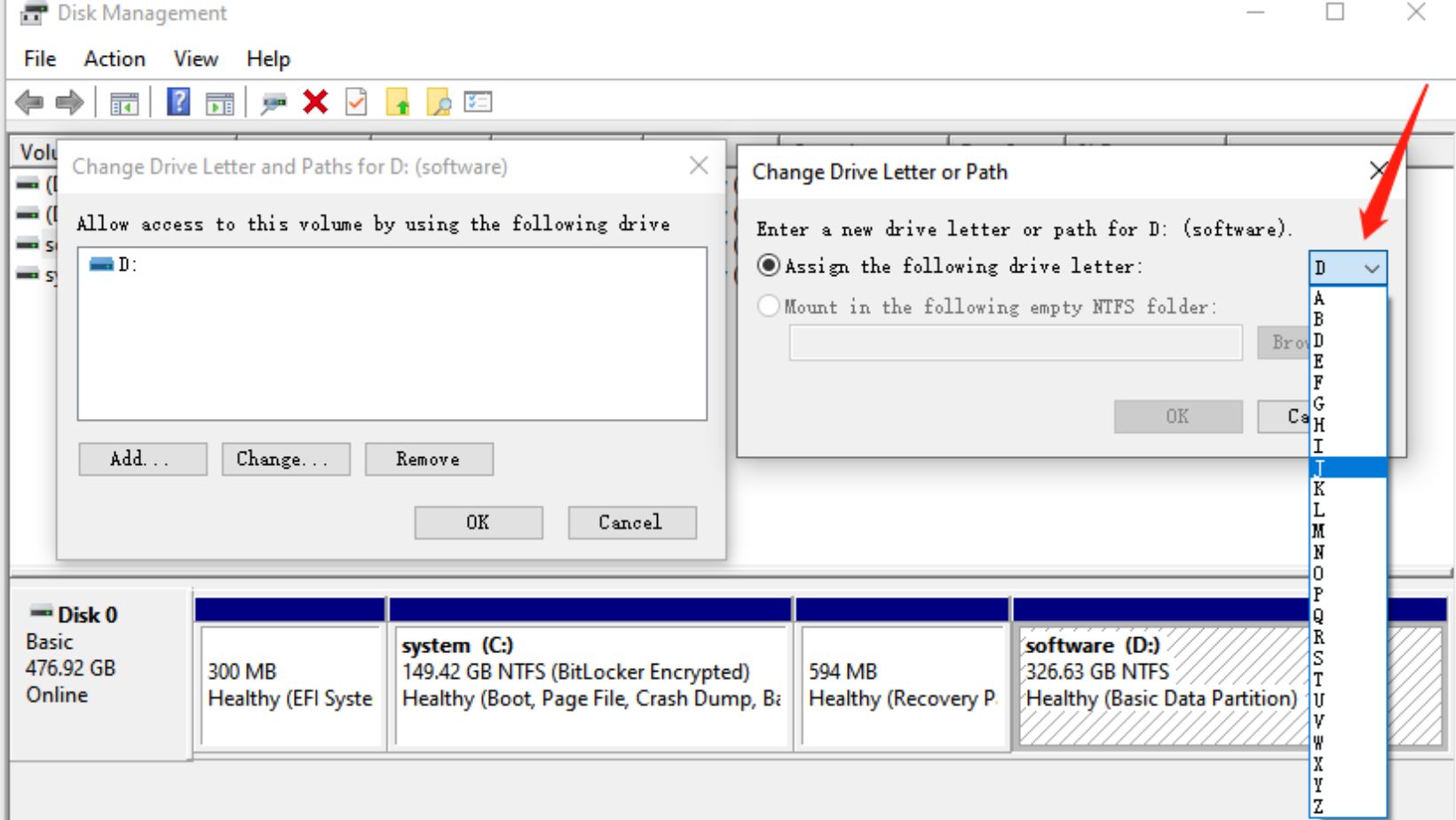Click the Forward arrow in toolbar
This screenshot has width=1456, height=820.
(69, 103)
